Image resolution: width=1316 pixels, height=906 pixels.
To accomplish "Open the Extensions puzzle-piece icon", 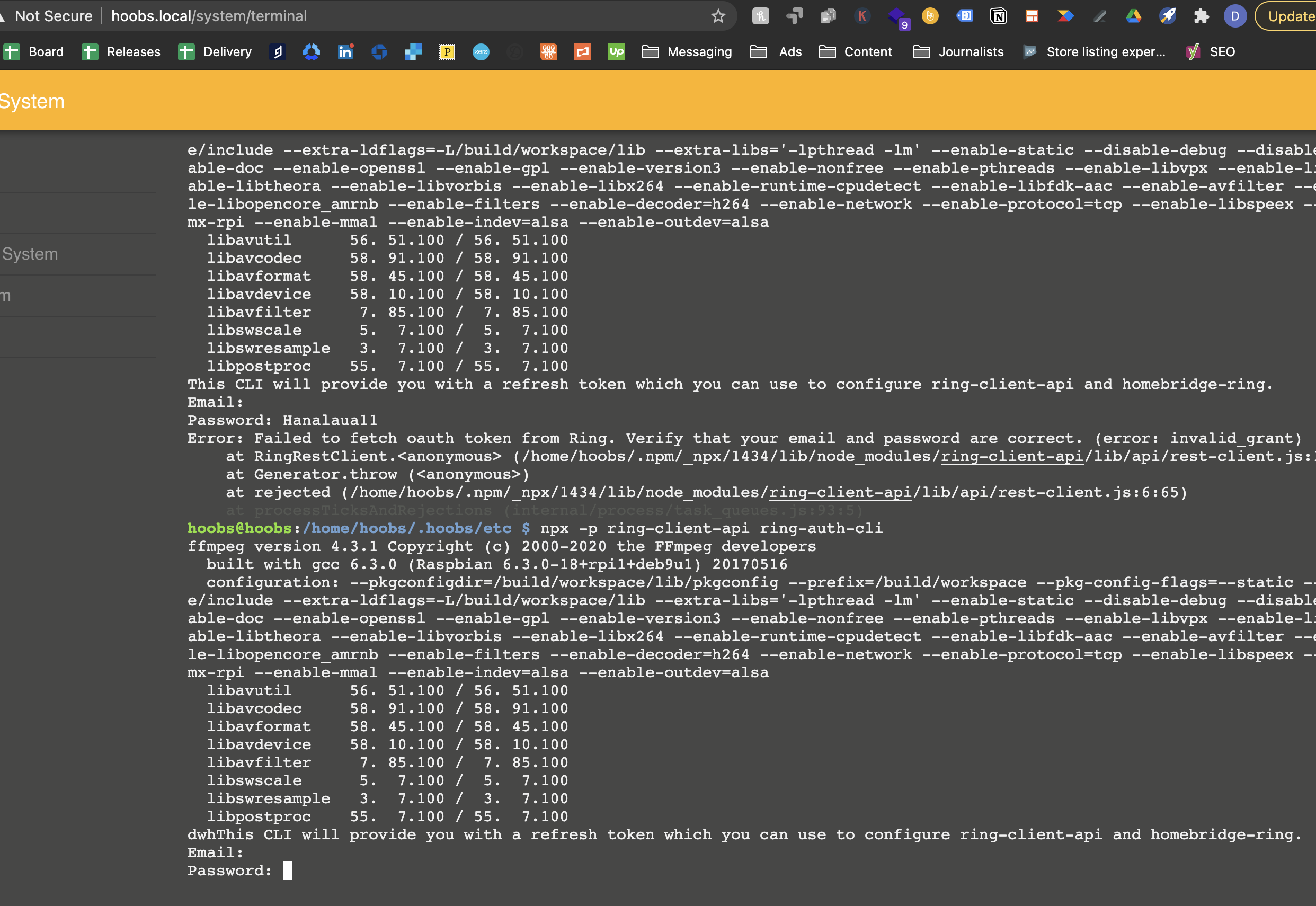I will [1202, 16].
